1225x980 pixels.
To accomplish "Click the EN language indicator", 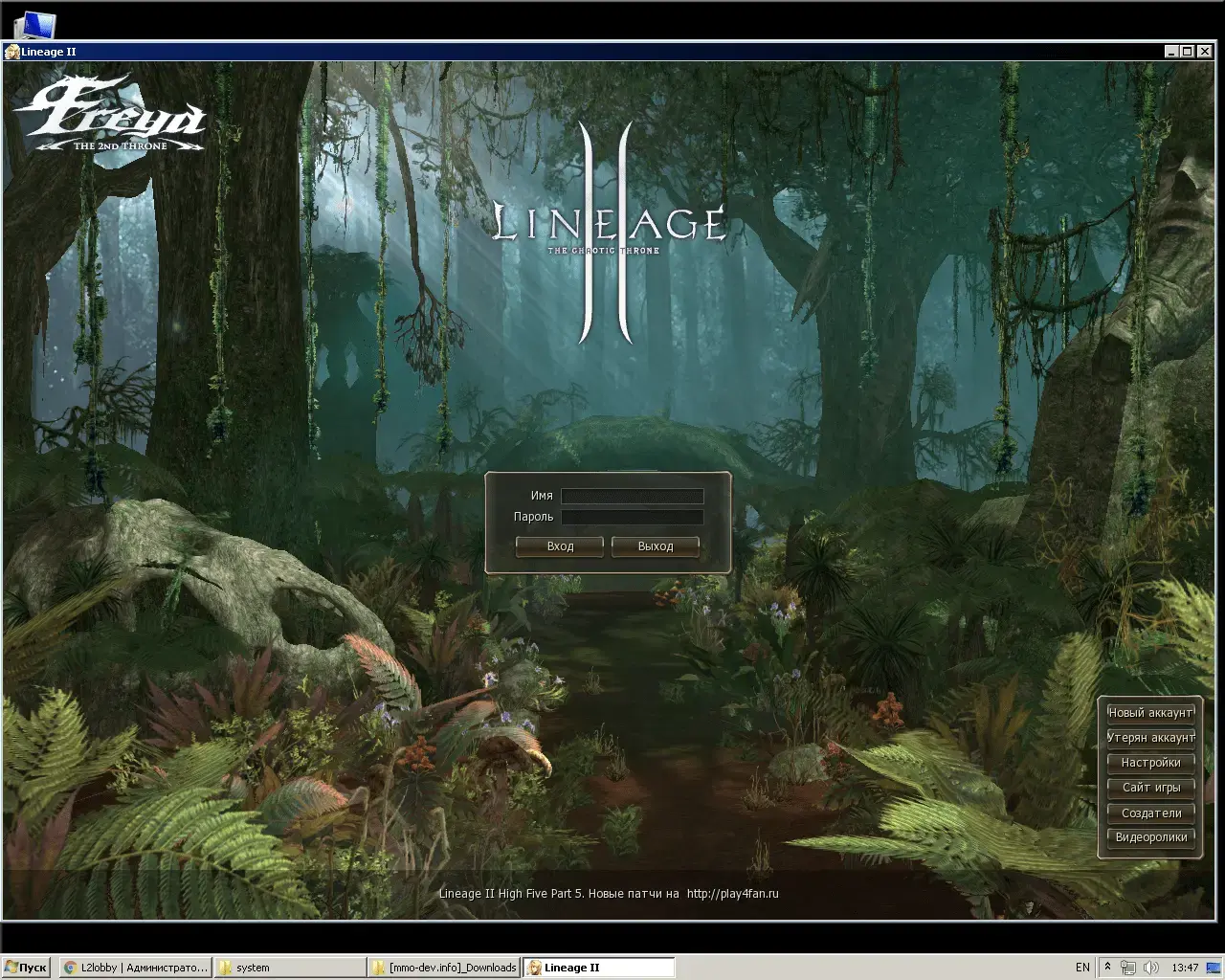I will tap(1082, 968).
